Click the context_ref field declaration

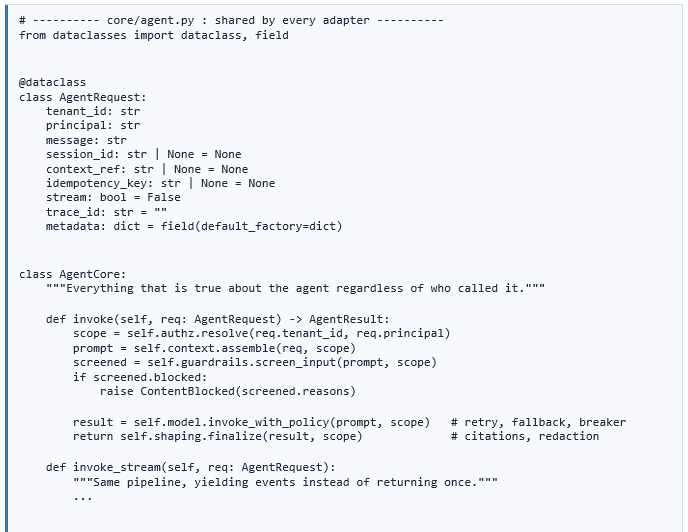147,169
